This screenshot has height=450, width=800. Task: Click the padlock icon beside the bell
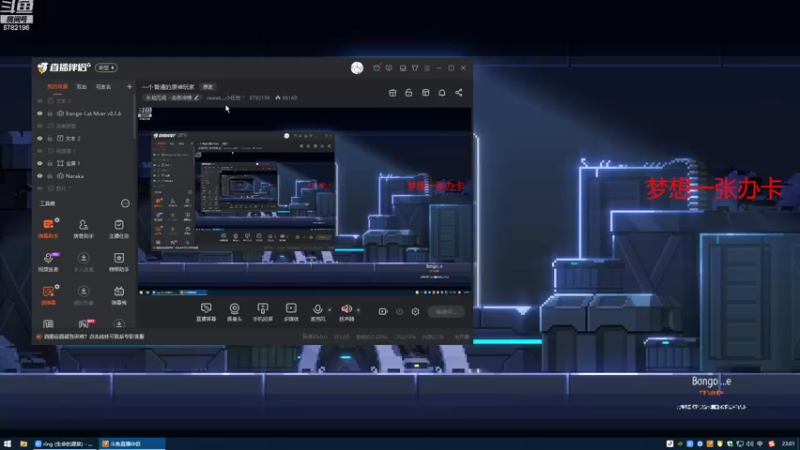pos(409,93)
